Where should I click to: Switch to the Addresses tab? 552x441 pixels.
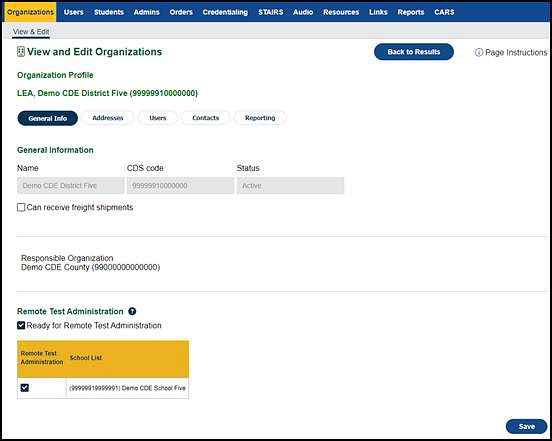pos(108,118)
